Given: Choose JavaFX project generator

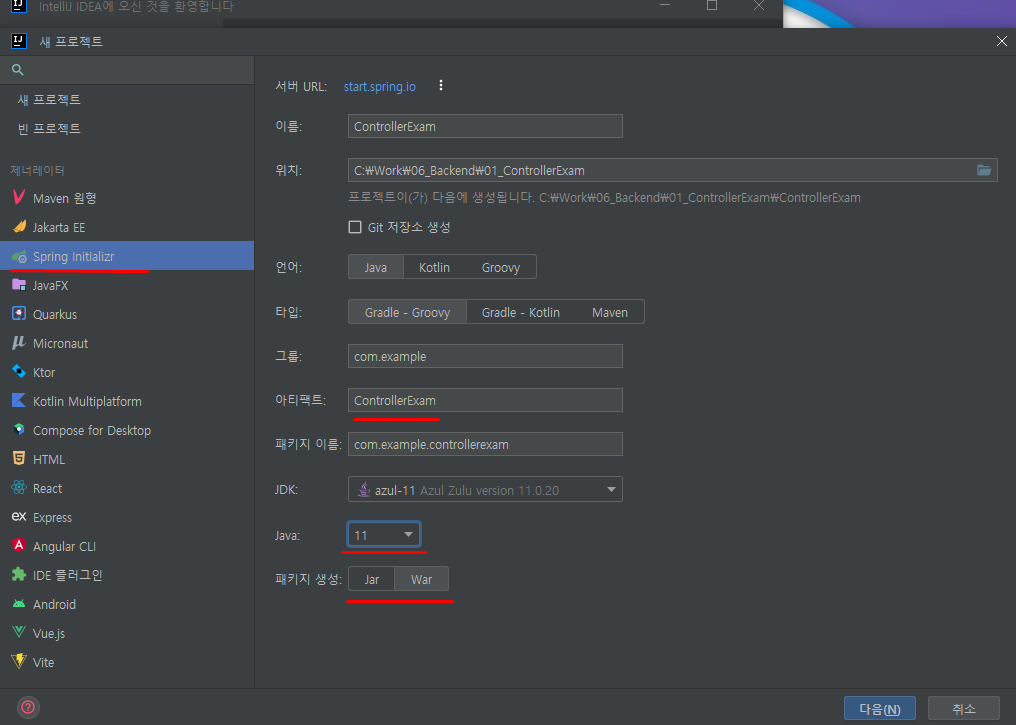Looking at the screenshot, I should pos(127,285).
